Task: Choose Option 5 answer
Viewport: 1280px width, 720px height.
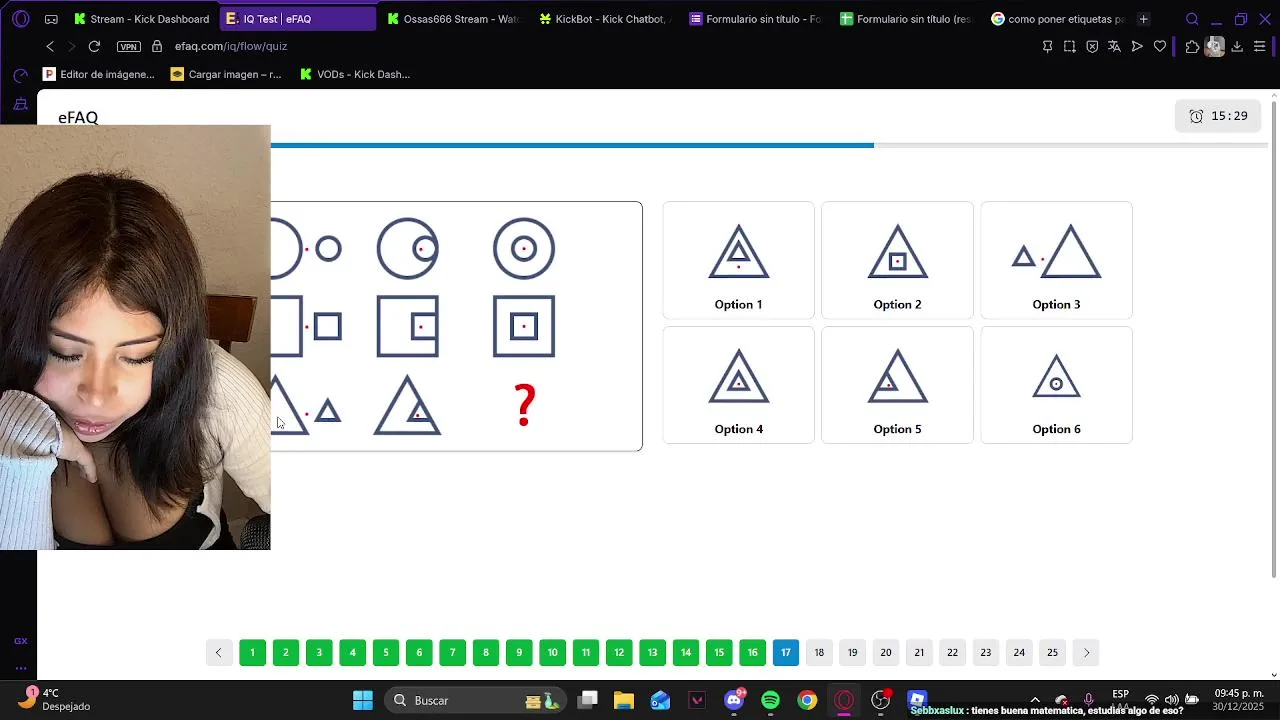Action: [x=897, y=385]
